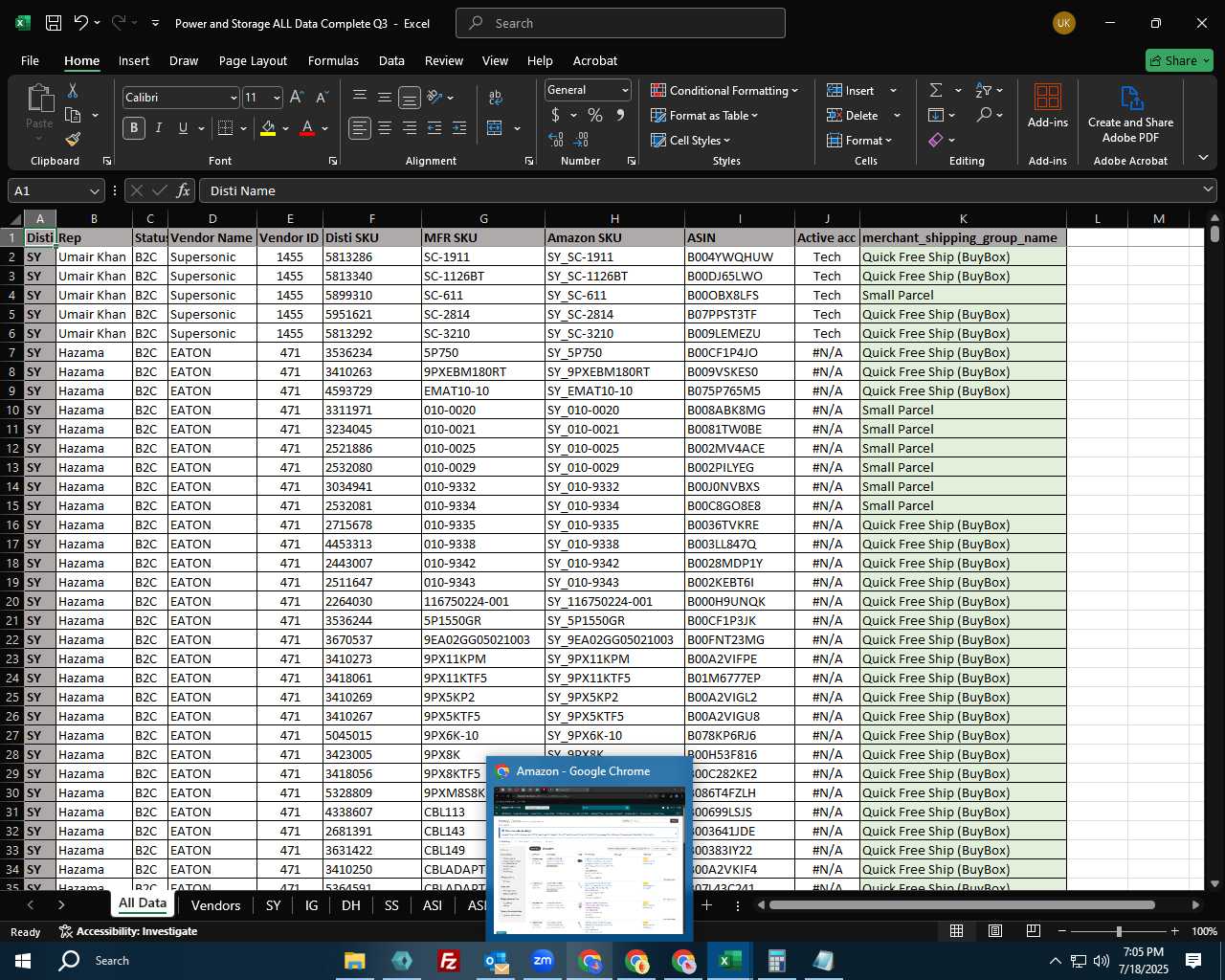Click the Decrease Indent icon
The height and width of the screenshot is (980, 1225).
(434, 127)
